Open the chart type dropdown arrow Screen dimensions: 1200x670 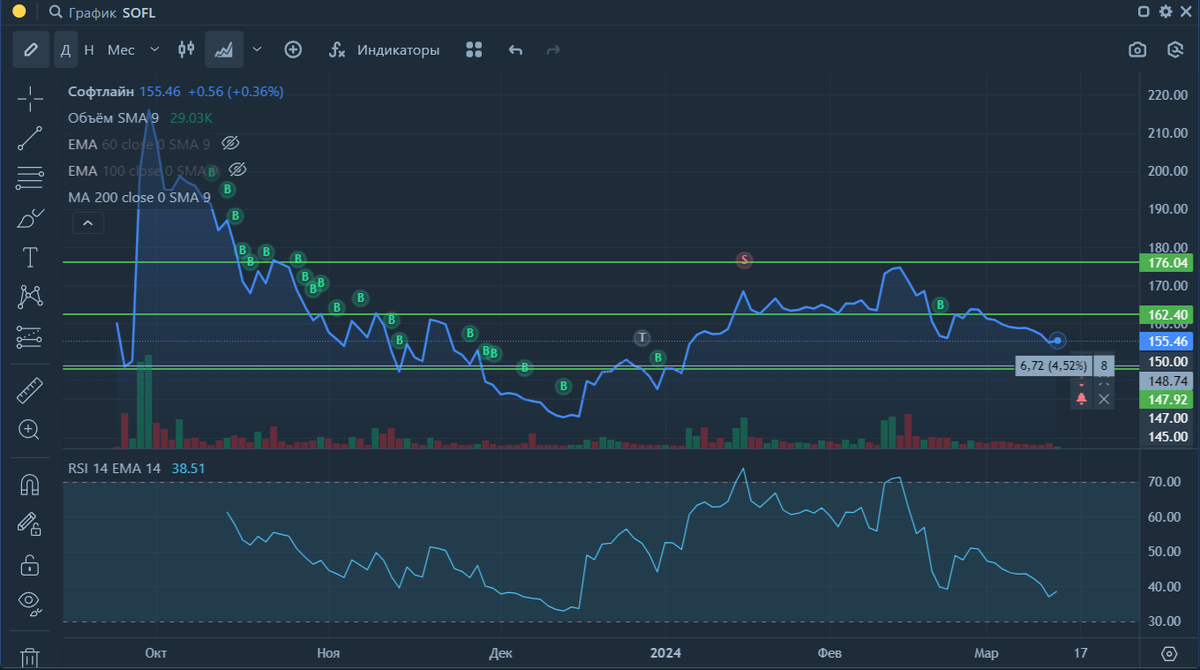pos(257,49)
